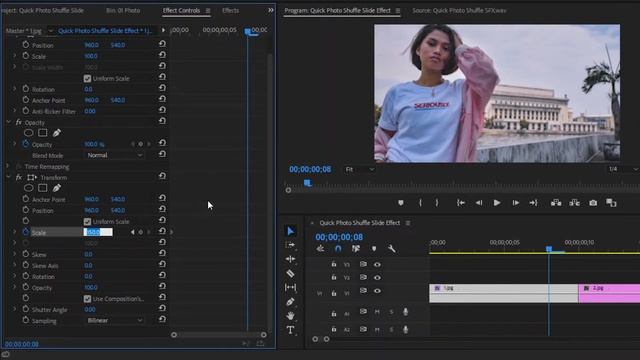Open the Comparison View button

click(x=611, y=202)
